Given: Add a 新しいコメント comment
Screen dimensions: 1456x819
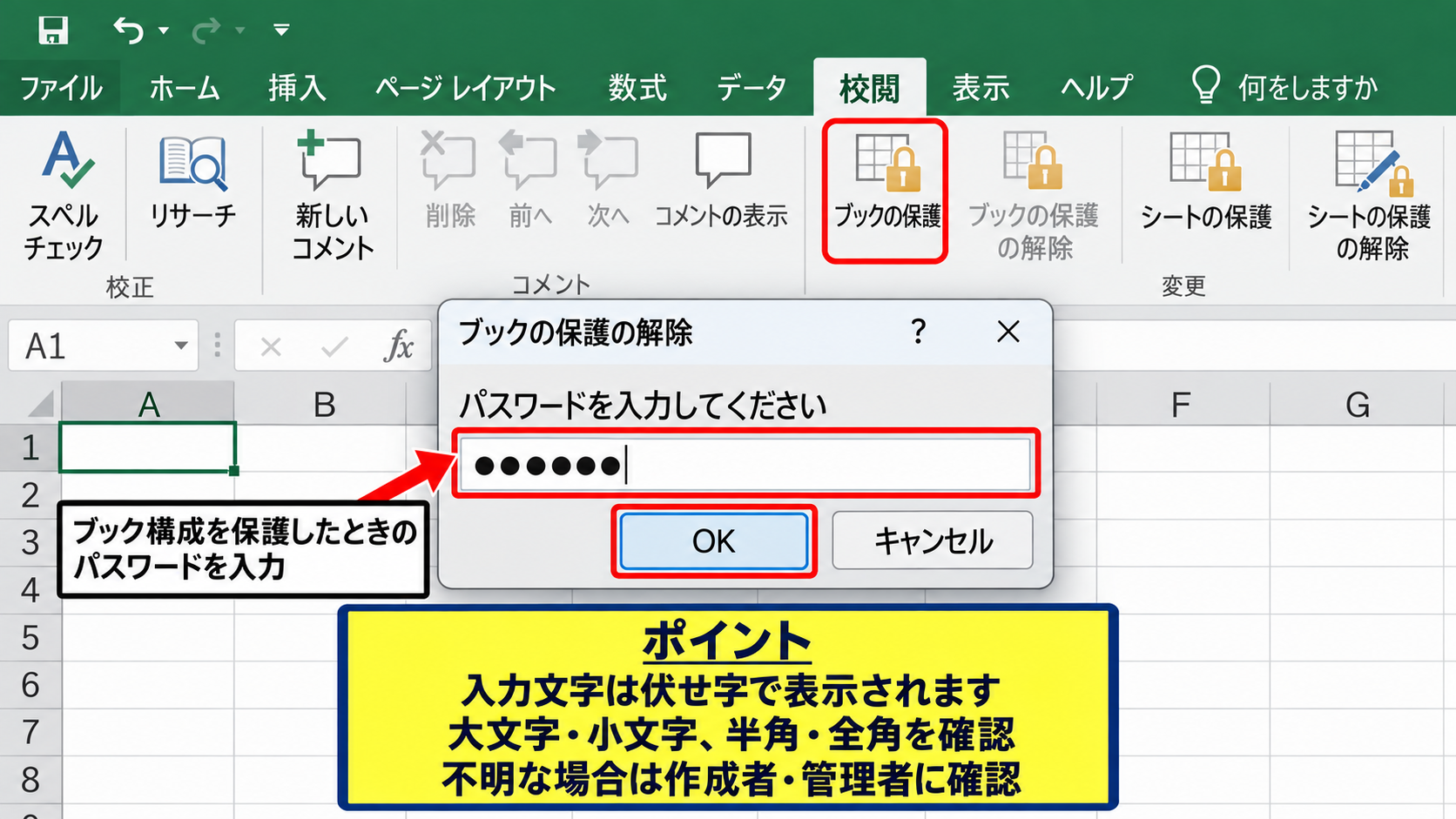Looking at the screenshot, I should (333, 196).
